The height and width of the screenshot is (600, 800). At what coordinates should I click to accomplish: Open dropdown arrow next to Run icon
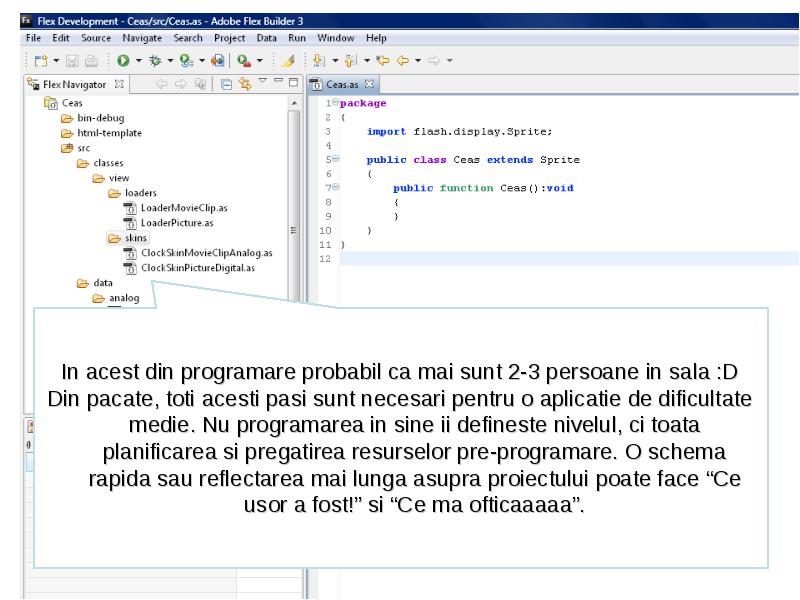click(138, 61)
